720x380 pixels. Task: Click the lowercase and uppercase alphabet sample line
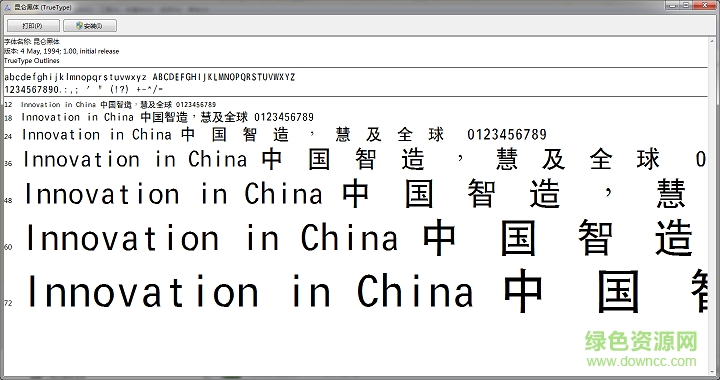(150, 77)
